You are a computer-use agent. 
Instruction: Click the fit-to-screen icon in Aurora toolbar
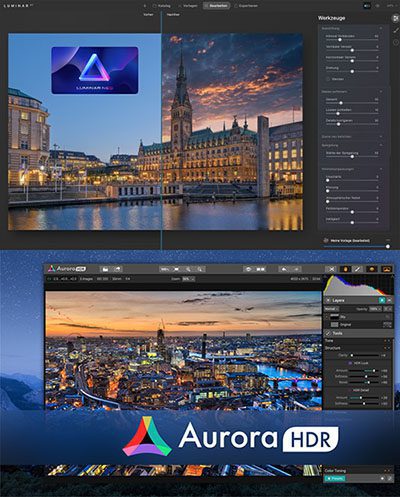click(177, 269)
